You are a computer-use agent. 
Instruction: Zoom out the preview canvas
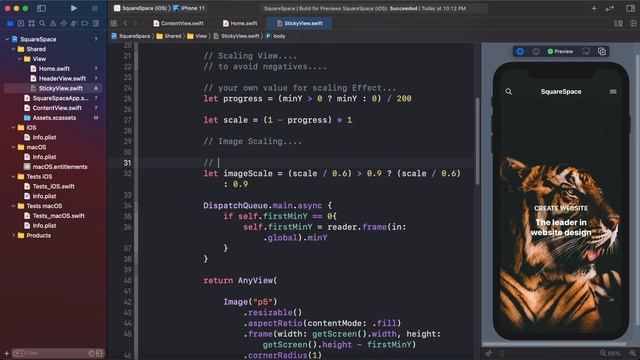click(603, 353)
